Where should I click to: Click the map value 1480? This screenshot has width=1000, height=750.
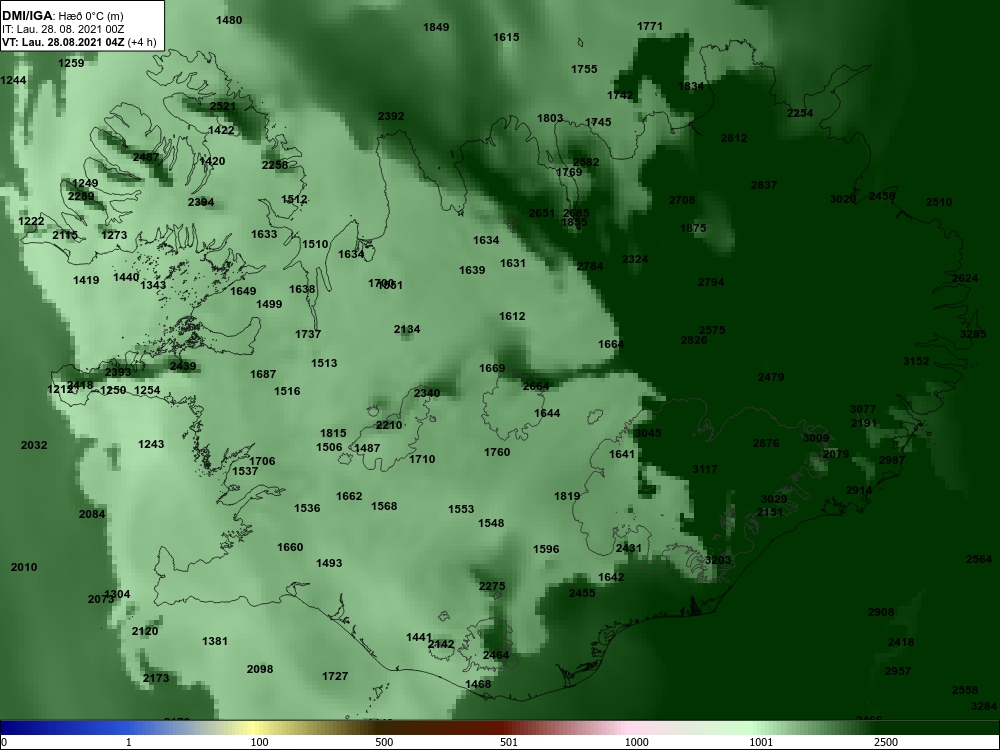(229, 20)
